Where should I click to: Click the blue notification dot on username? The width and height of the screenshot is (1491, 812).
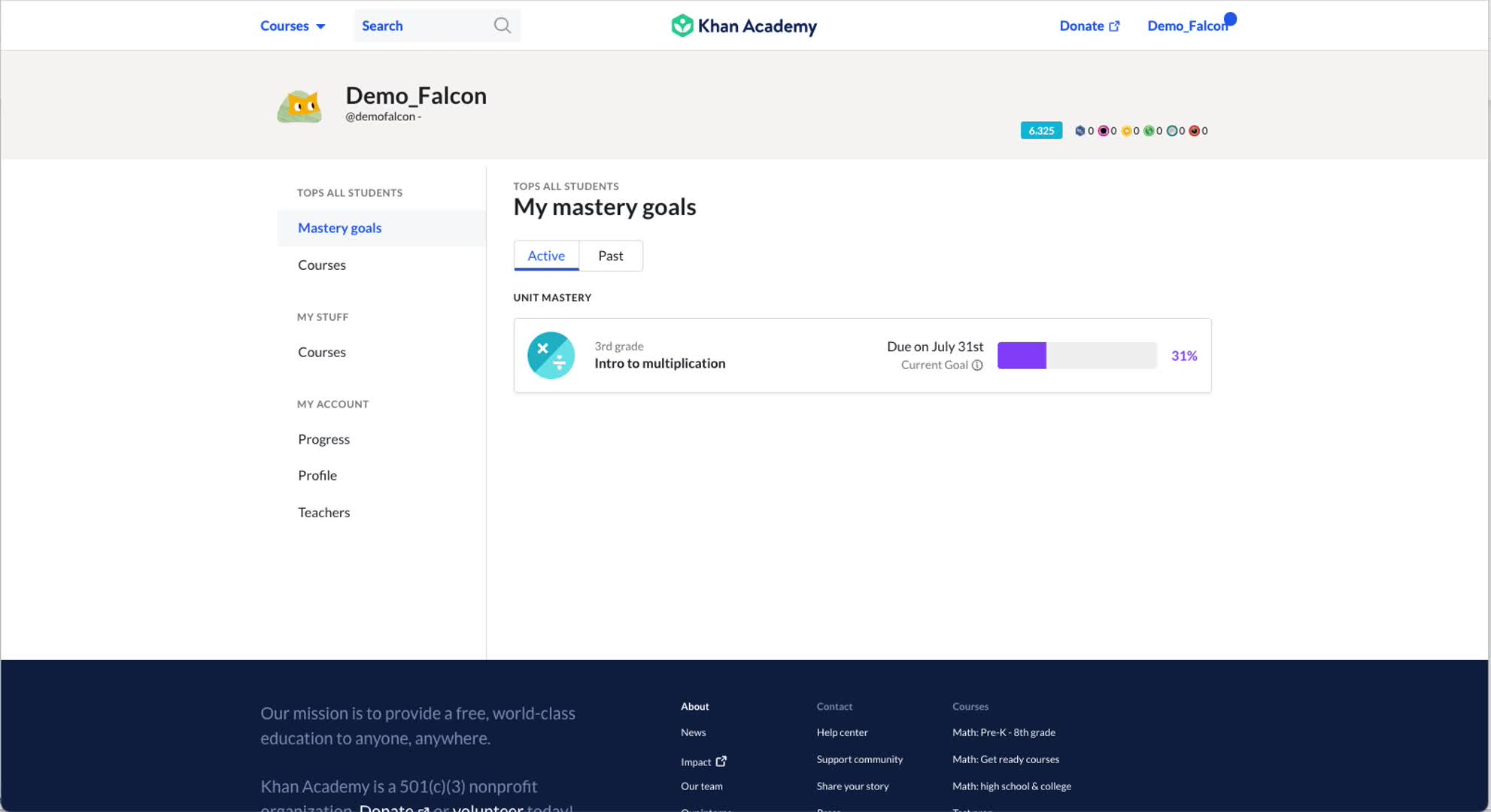coord(1230,19)
